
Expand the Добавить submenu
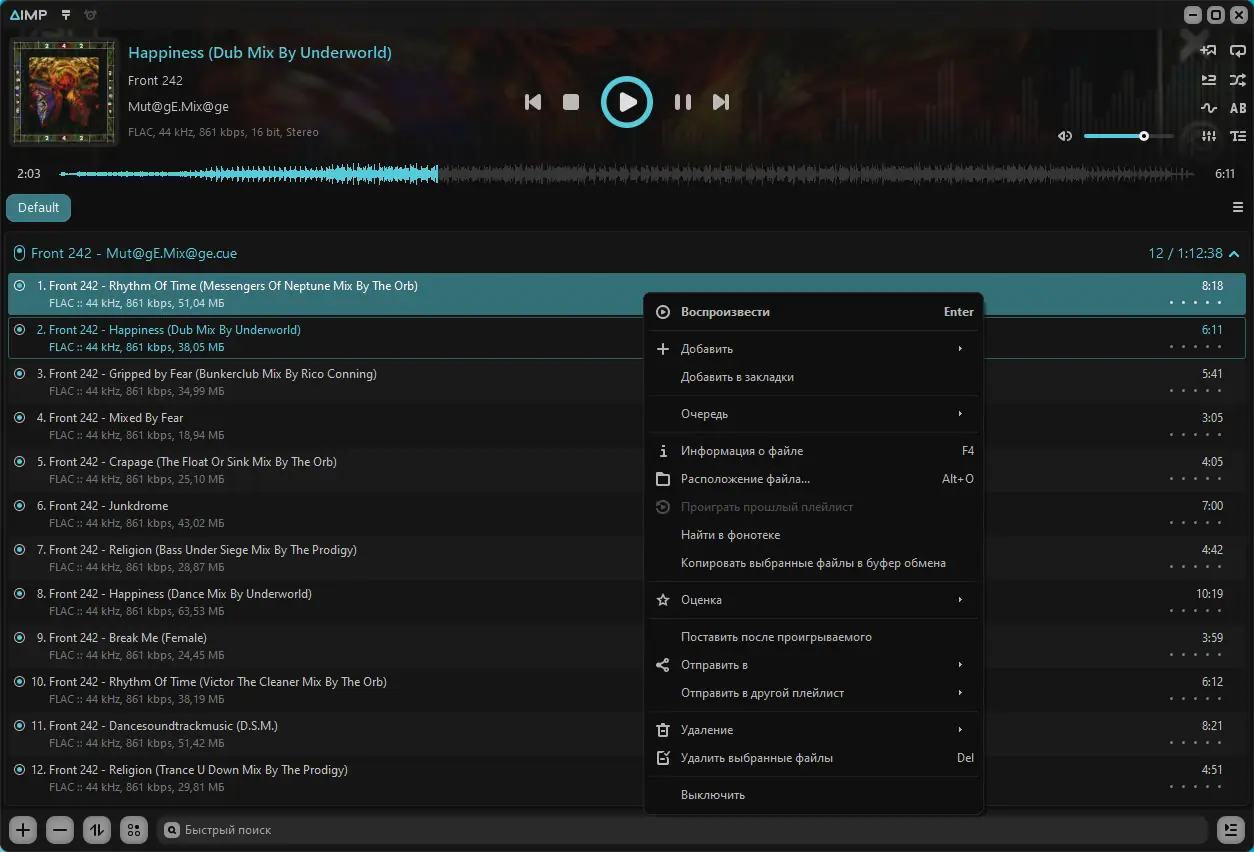813,349
